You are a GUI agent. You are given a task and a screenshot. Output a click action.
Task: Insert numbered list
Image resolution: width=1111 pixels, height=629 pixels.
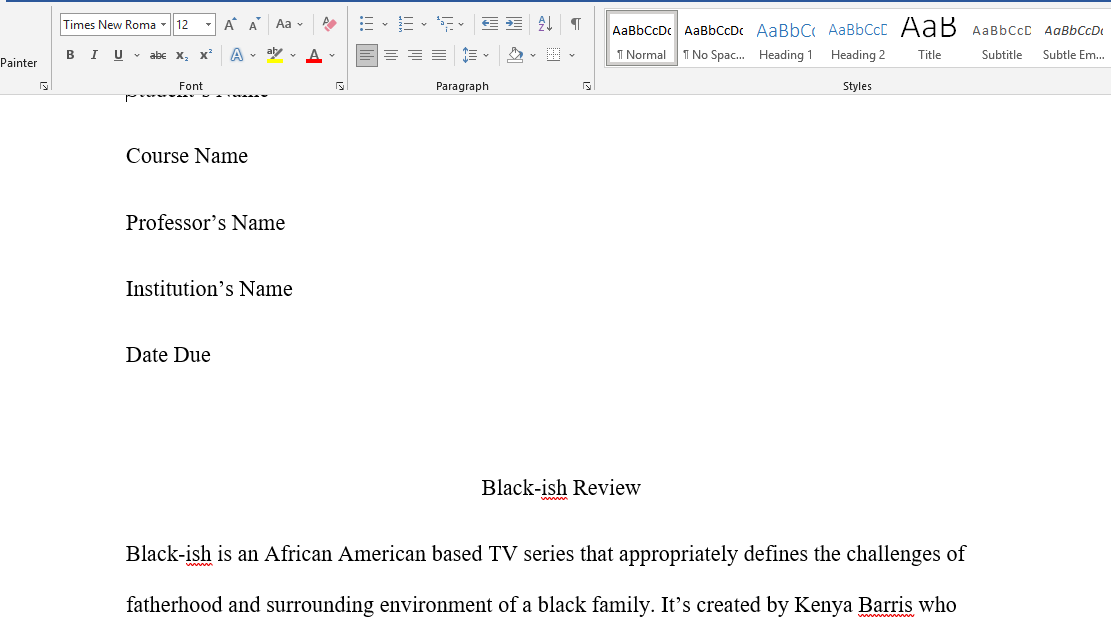(406, 24)
